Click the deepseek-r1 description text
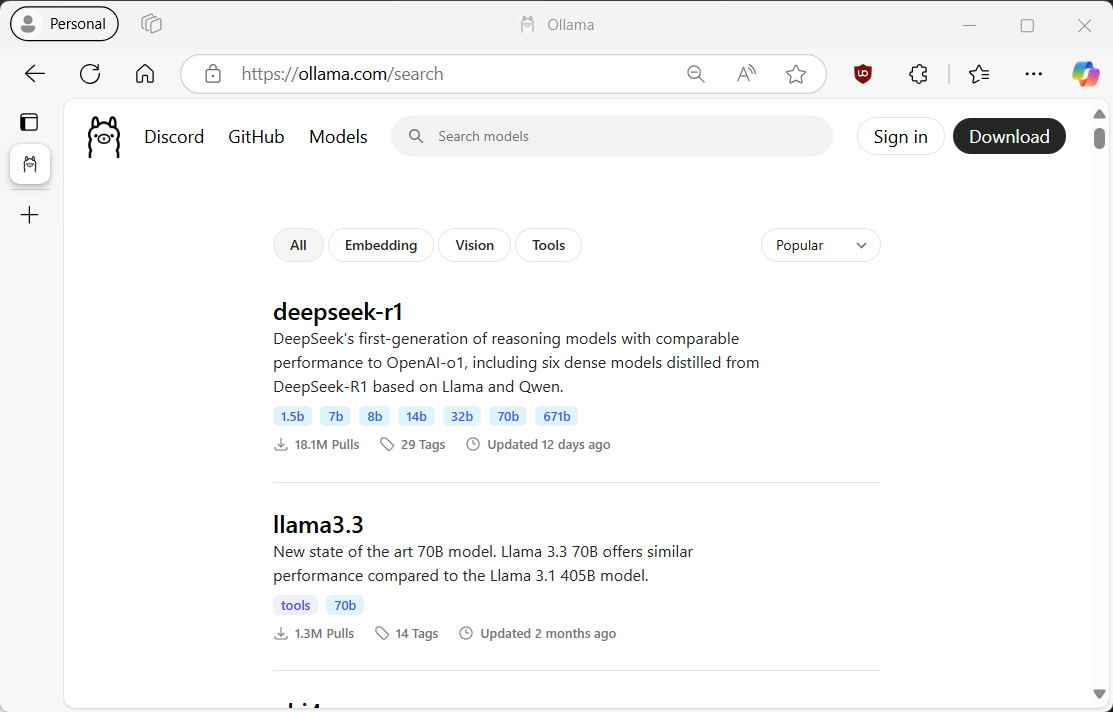 [x=516, y=363]
